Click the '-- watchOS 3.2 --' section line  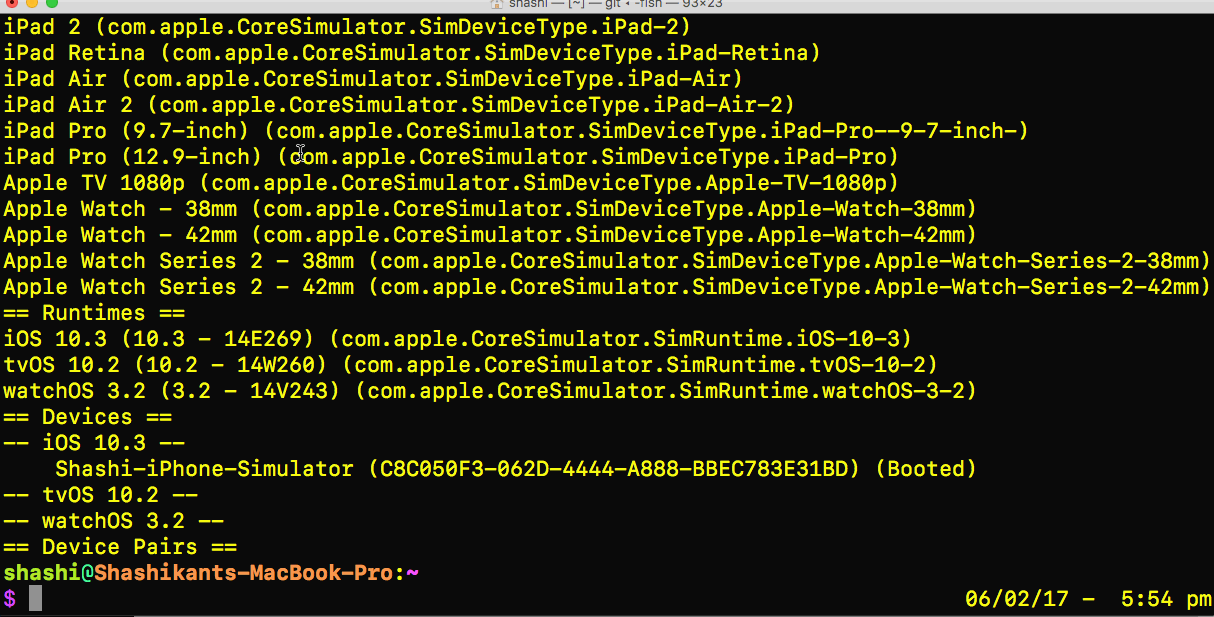114,521
